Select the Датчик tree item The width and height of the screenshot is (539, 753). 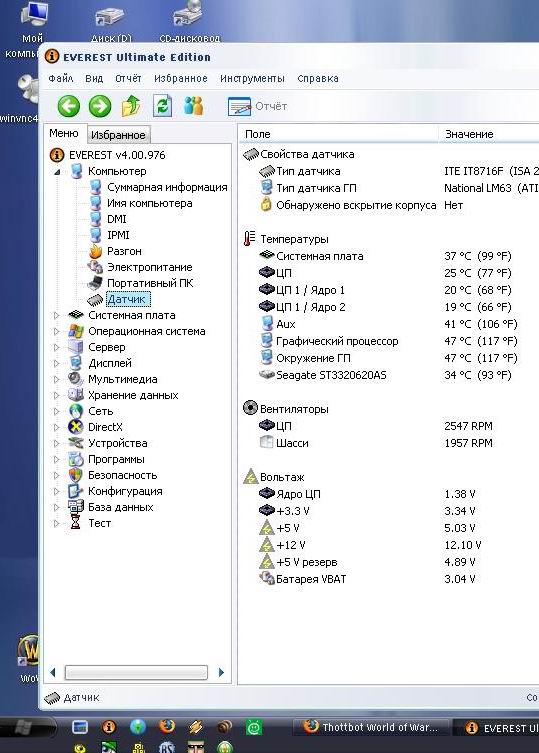(x=126, y=299)
